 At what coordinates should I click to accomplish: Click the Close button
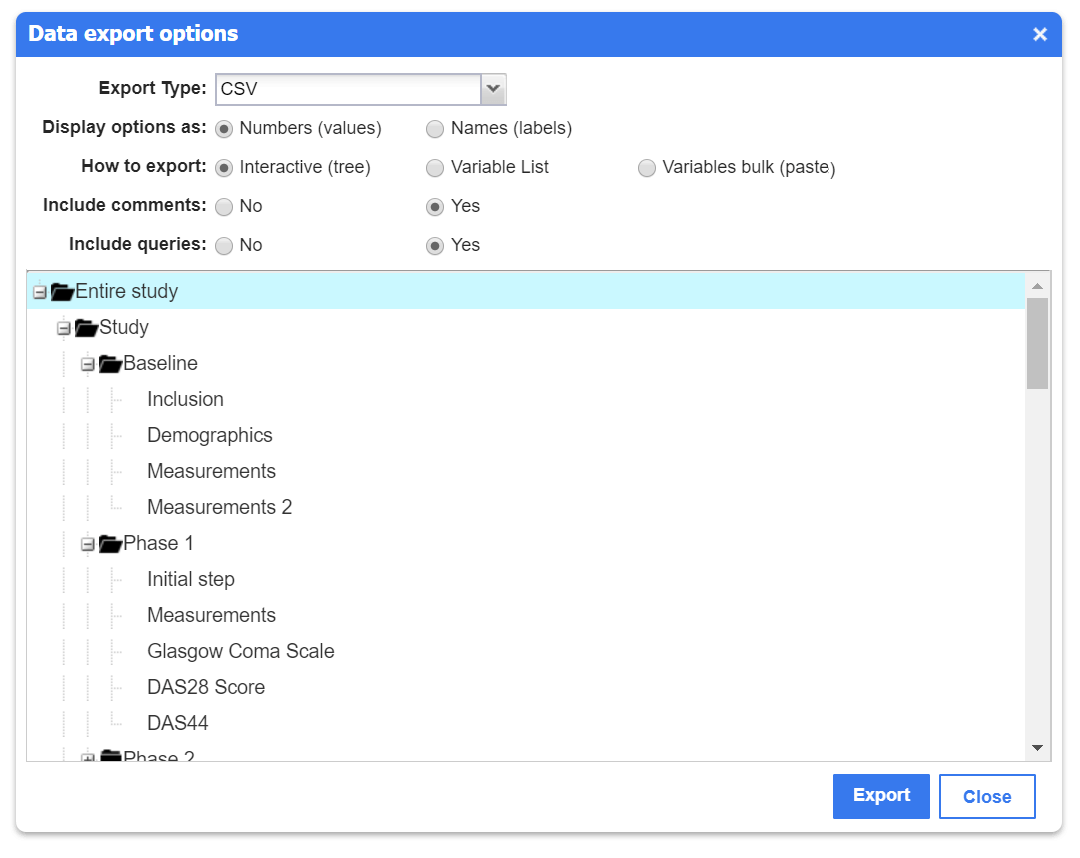(987, 797)
